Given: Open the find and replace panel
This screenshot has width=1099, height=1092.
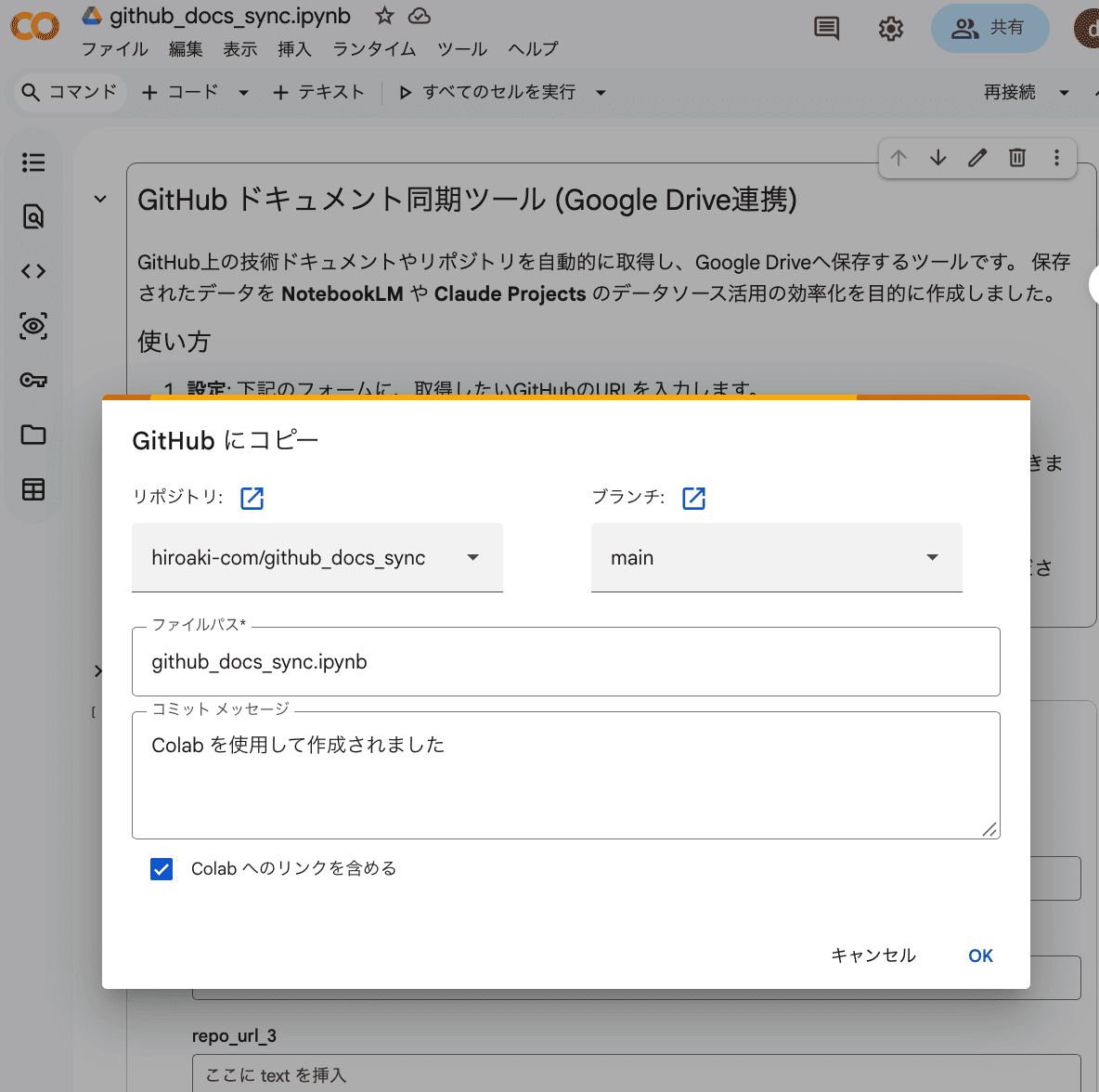Looking at the screenshot, I should point(33,216).
